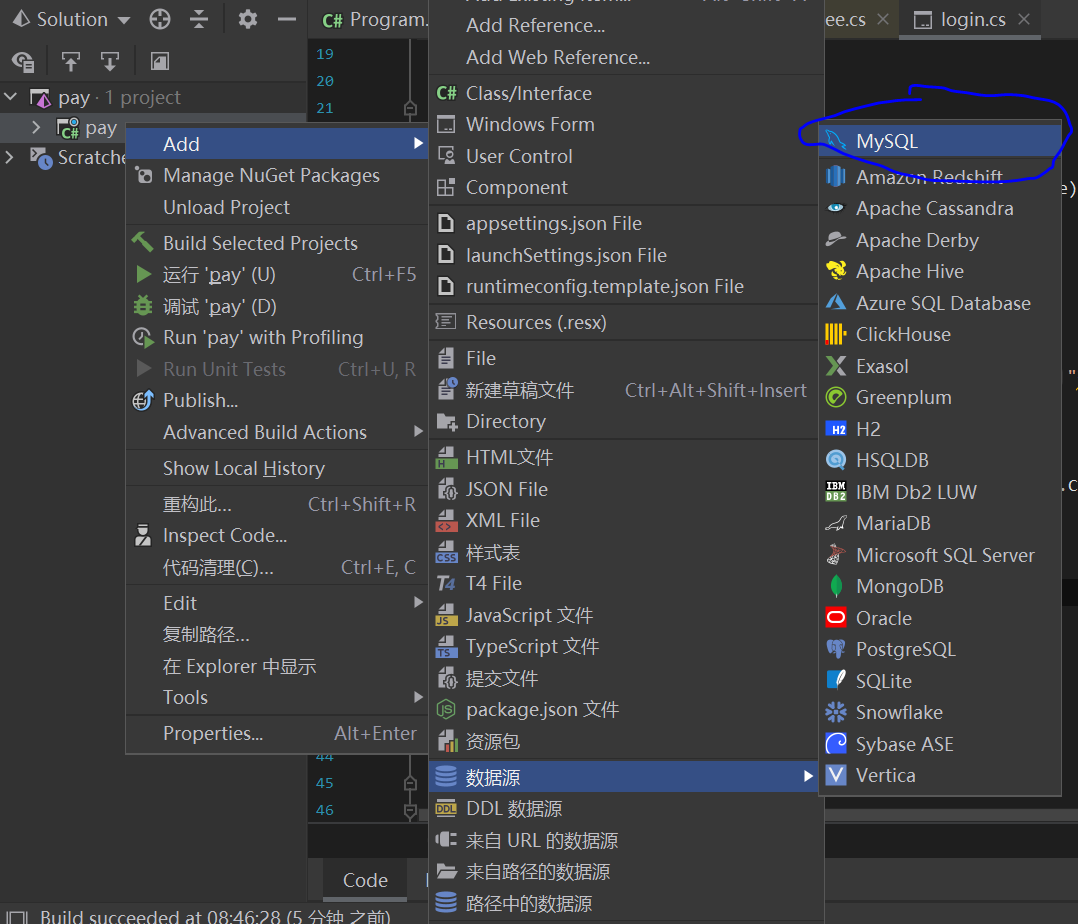Open the Solution view dropdown arrow
Screen dimensions: 1078x924
click(124, 20)
